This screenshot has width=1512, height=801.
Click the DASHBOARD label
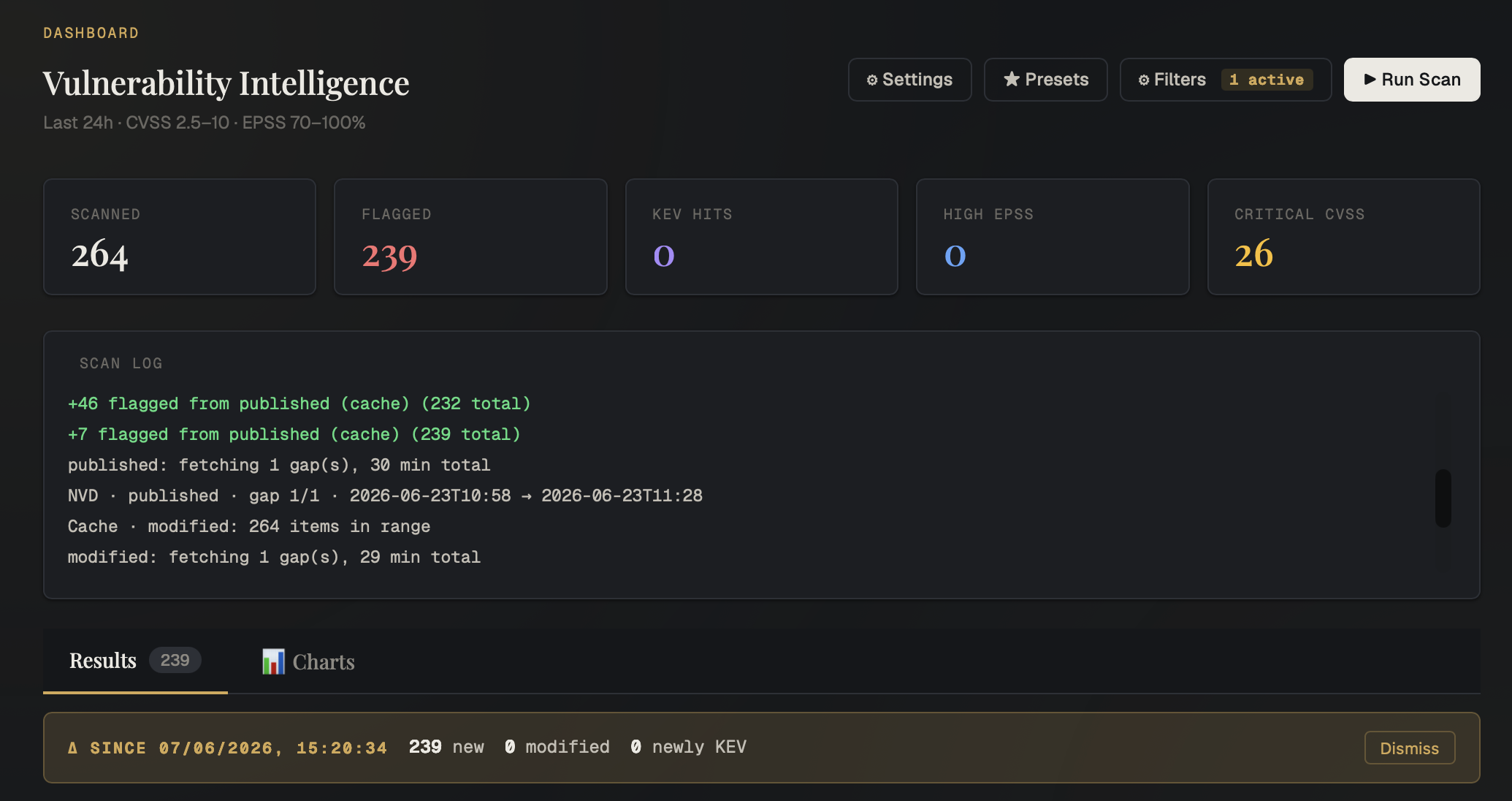coord(91,33)
